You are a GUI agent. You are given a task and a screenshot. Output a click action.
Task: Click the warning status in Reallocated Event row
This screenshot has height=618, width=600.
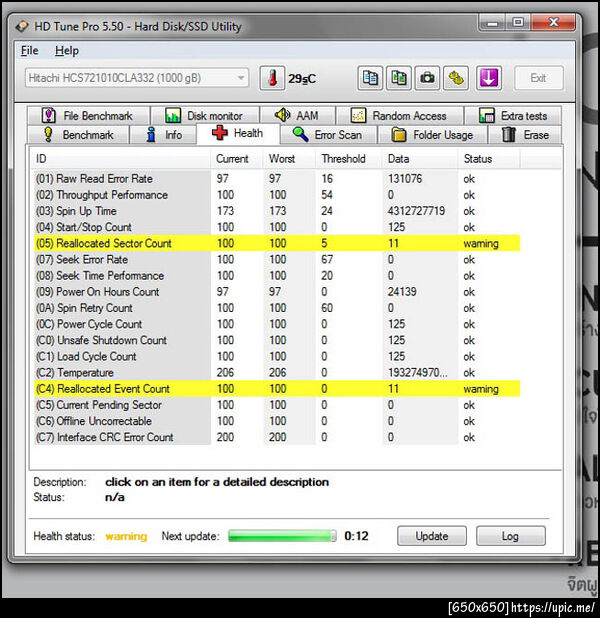pos(481,389)
